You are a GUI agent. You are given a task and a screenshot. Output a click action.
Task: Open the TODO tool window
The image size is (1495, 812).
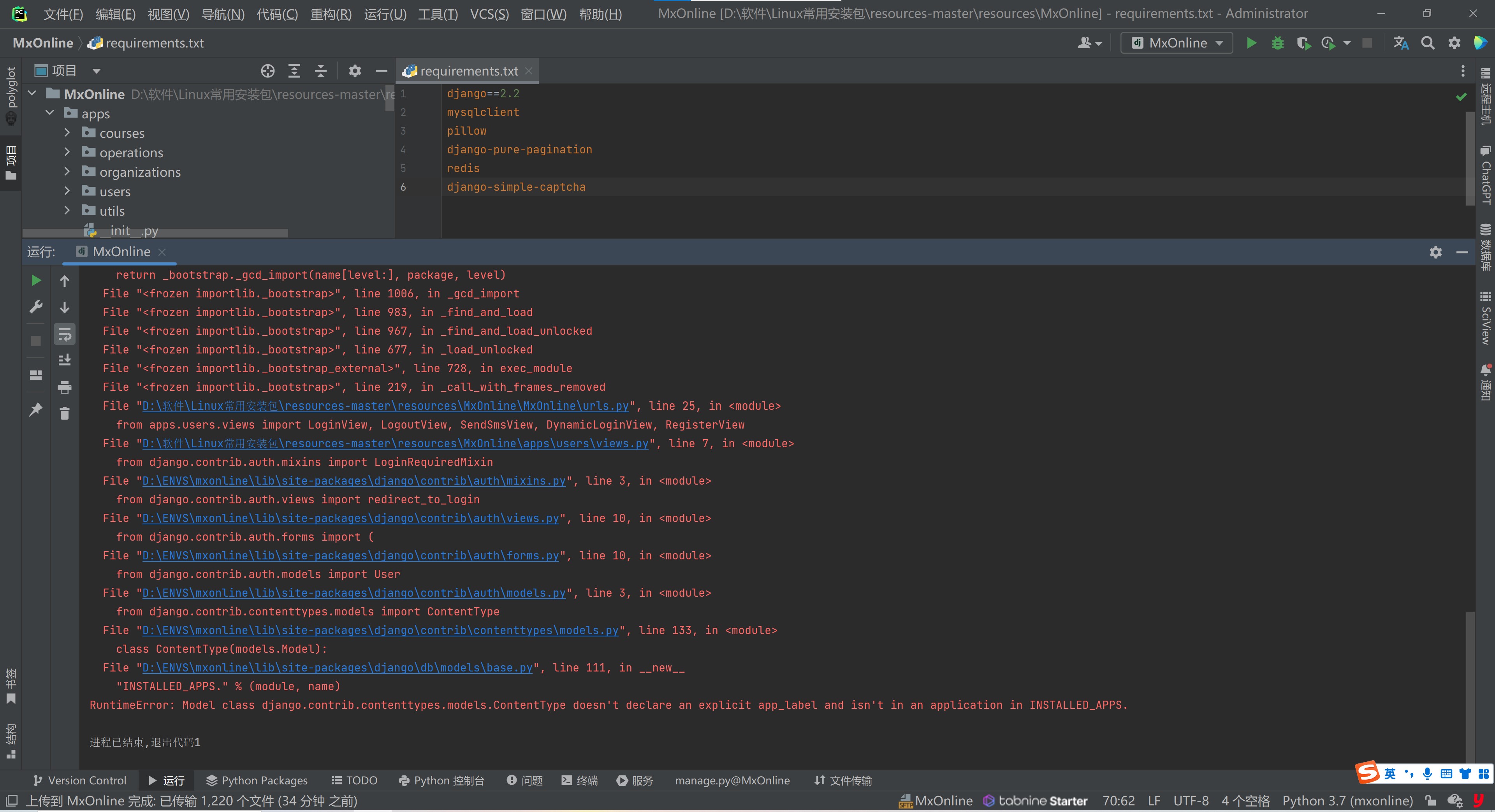354,780
